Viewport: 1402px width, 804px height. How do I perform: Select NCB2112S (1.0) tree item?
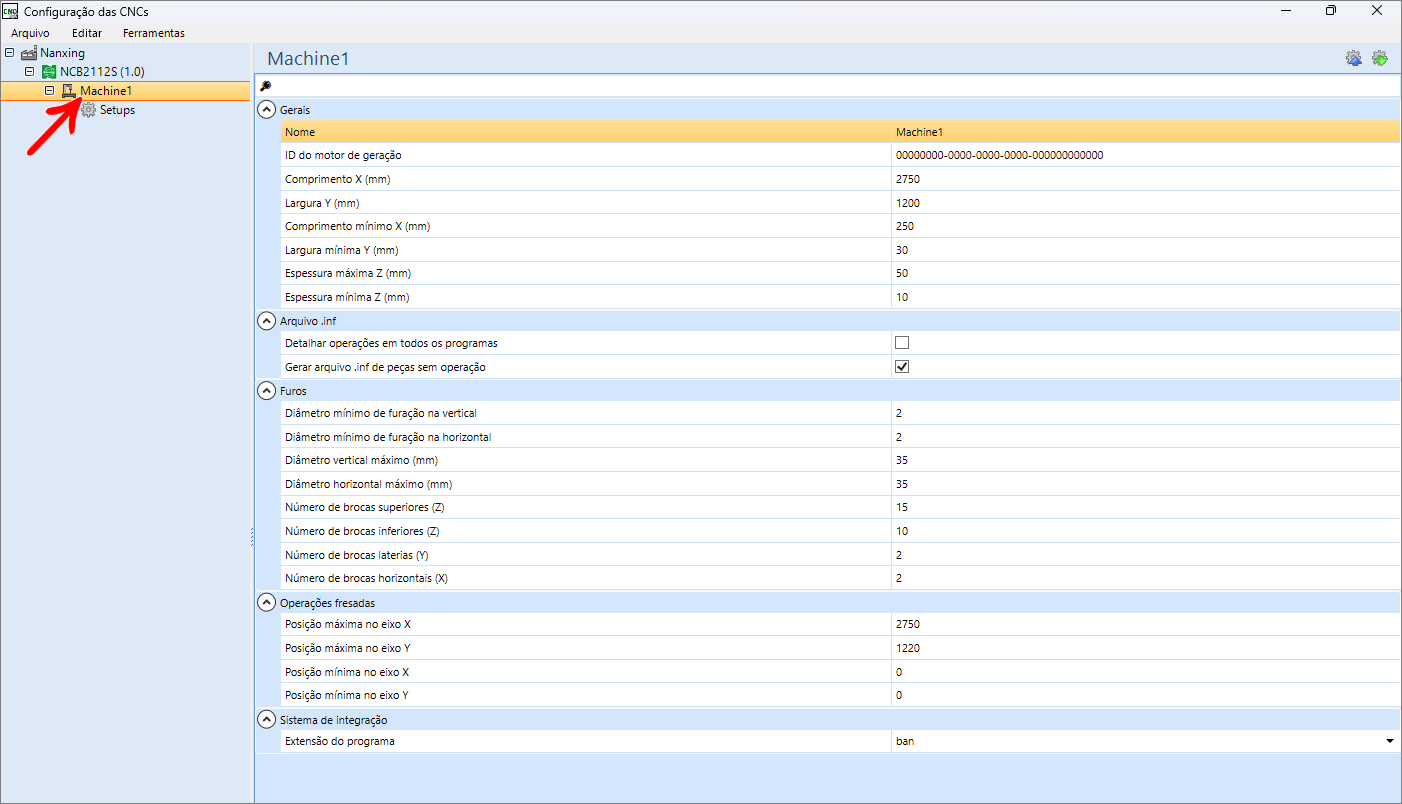[x=102, y=72]
